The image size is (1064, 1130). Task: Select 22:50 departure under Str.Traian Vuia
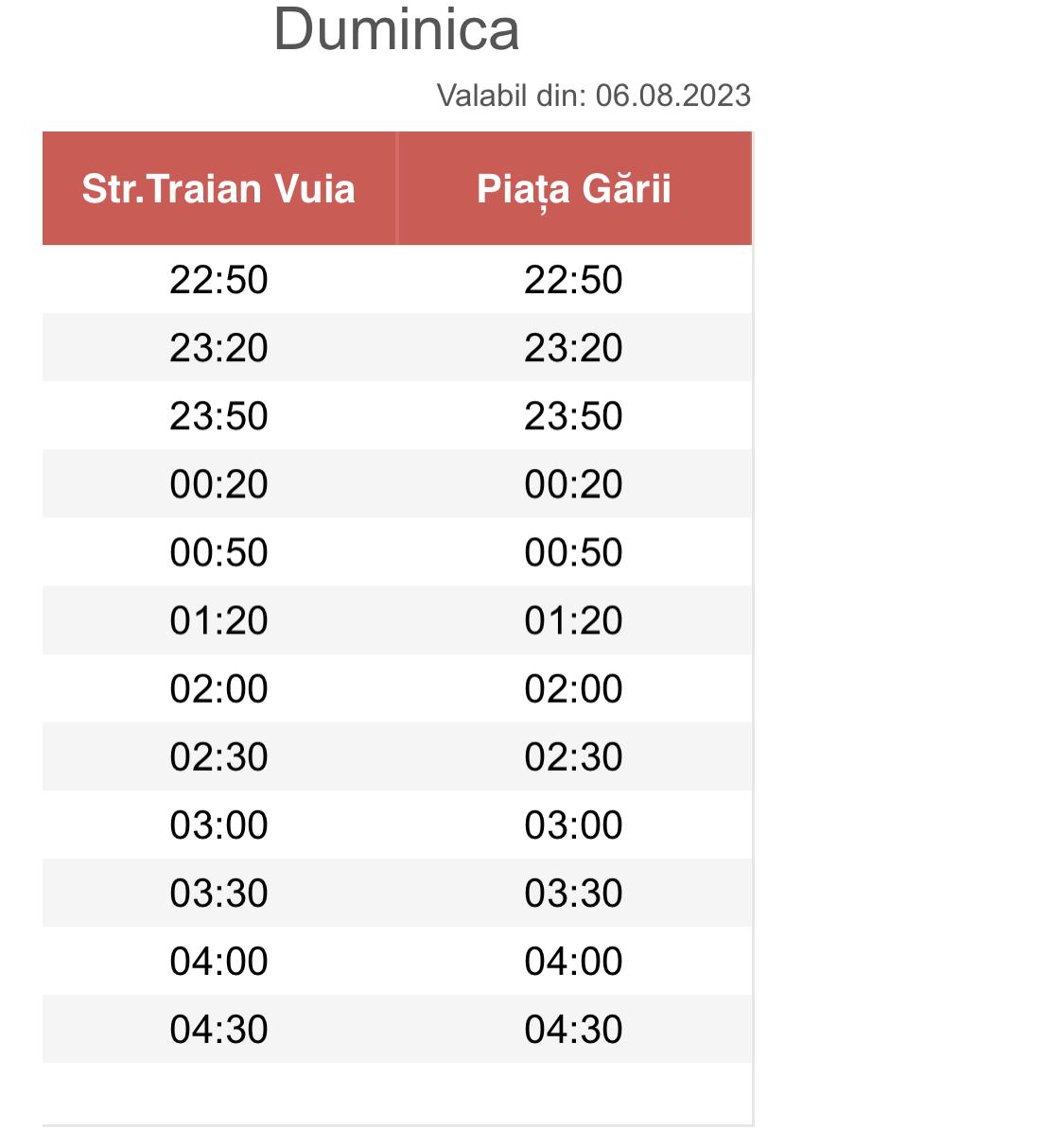tap(218, 280)
